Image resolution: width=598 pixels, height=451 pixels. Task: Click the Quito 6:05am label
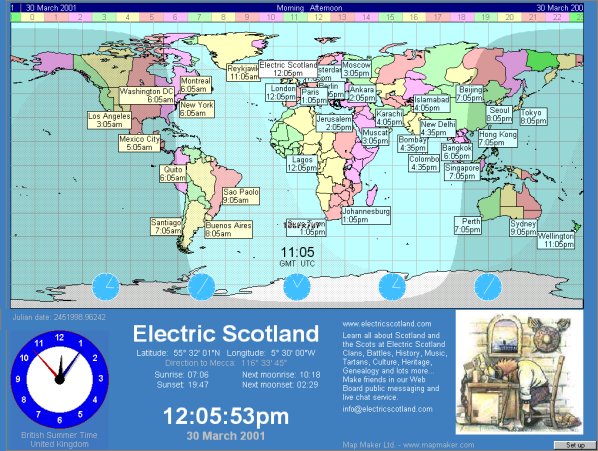tap(173, 173)
